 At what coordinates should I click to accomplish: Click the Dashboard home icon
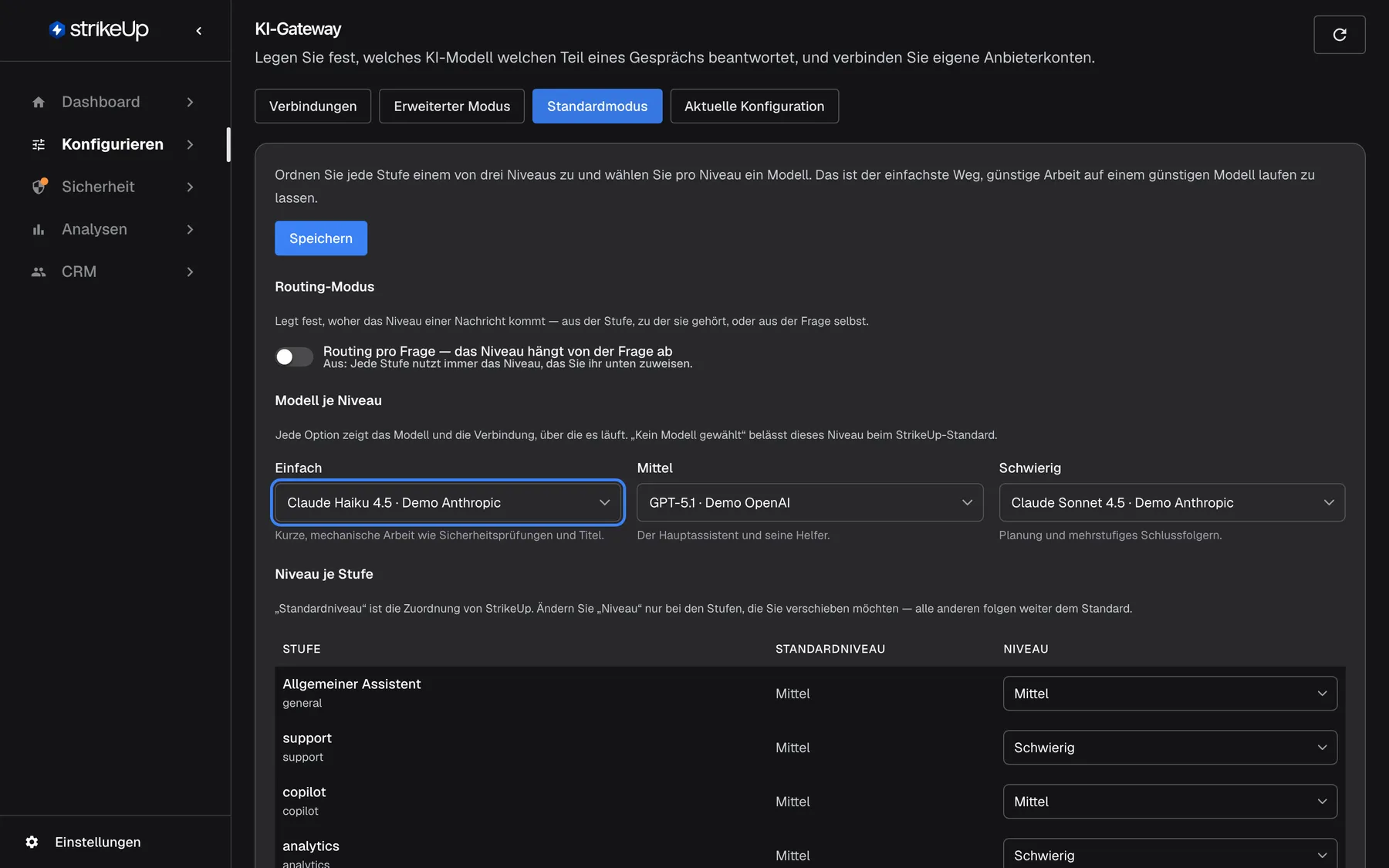(x=39, y=102)
